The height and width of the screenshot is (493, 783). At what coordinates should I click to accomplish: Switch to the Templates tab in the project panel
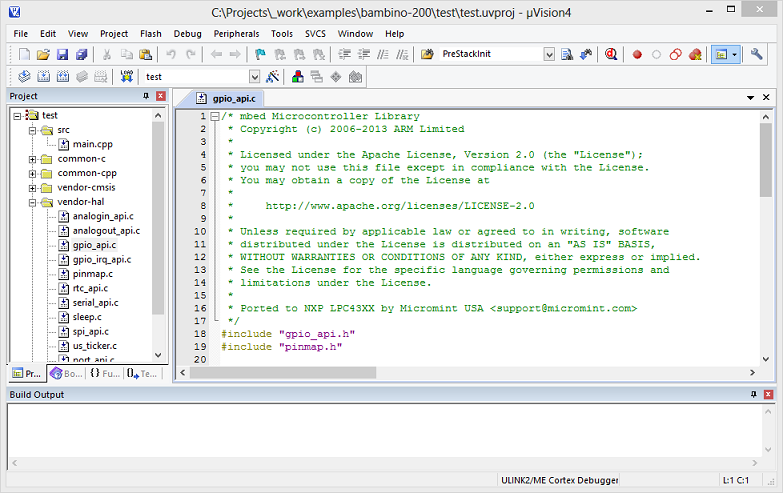pyautogui.click(x=142, y=373)
